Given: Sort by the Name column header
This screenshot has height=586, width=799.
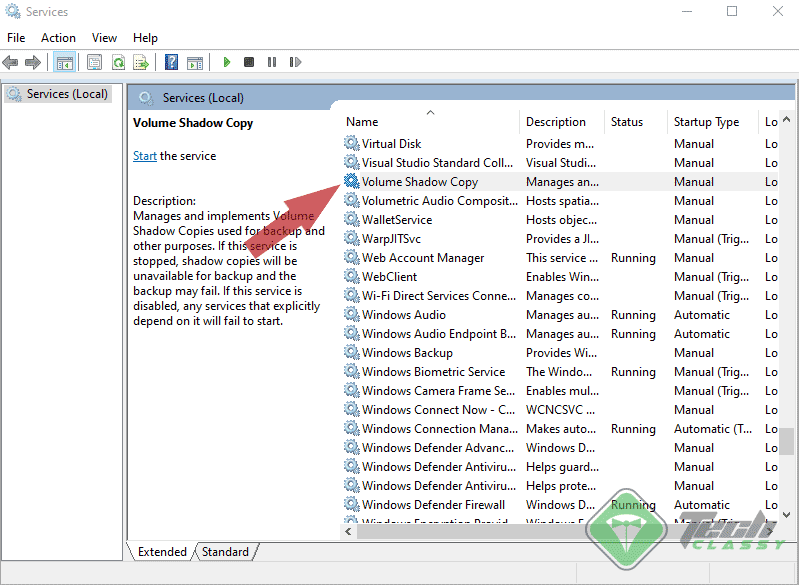Looking at the screenshot, I should tap(430, 122).
